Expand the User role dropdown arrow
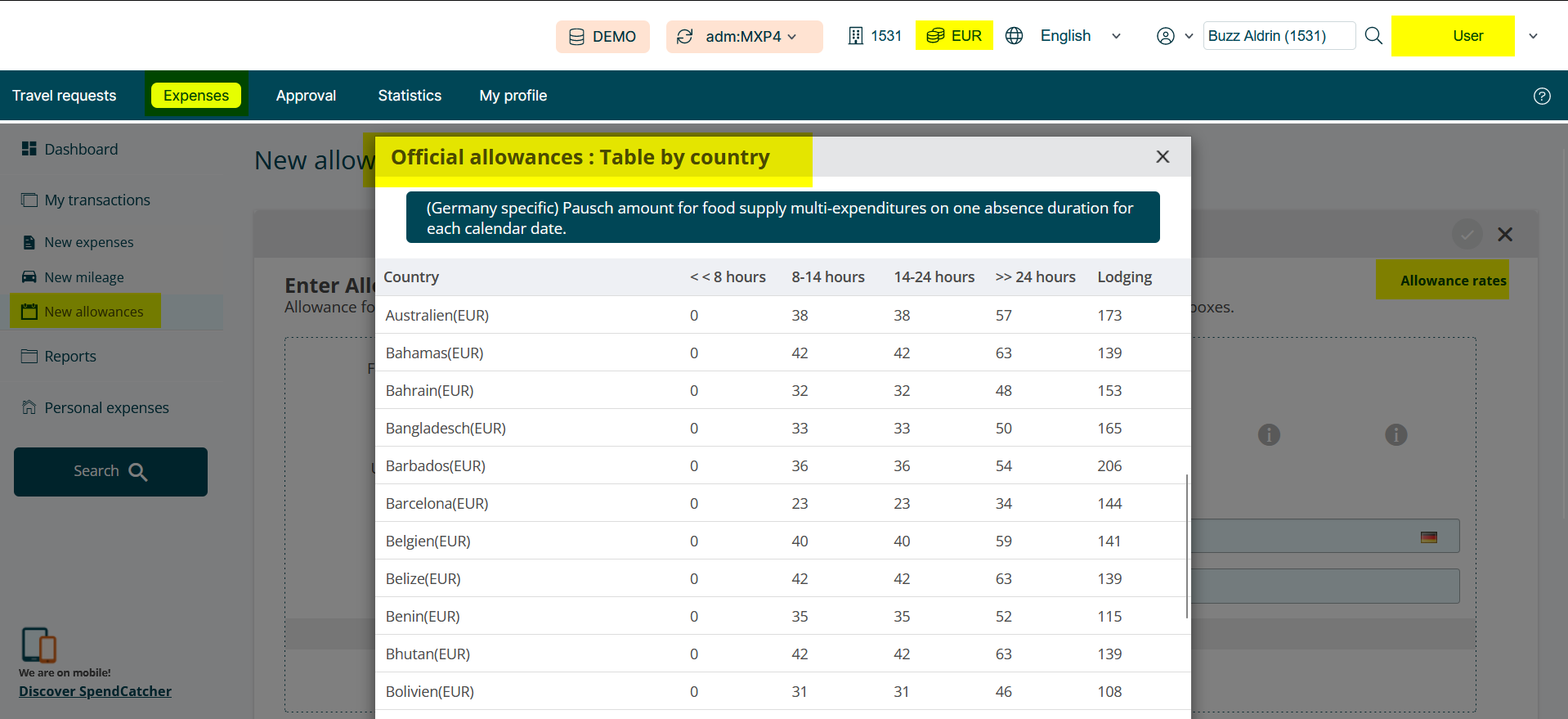 pos(1533,36)
